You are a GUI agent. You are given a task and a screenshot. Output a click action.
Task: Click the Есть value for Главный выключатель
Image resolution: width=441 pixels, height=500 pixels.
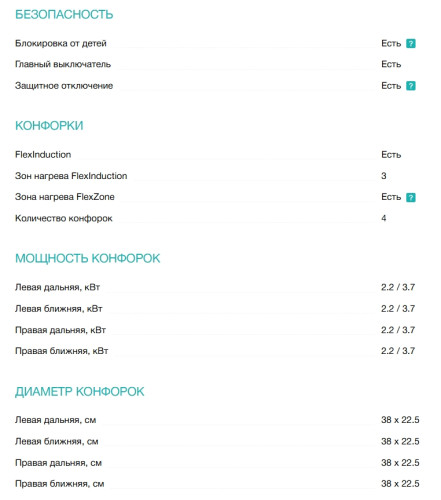(x=391, y=64)
